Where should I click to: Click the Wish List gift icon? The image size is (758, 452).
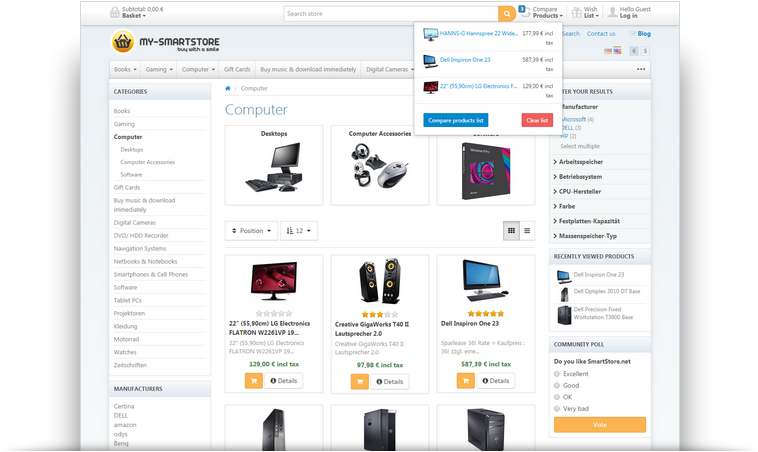(576, 12)
